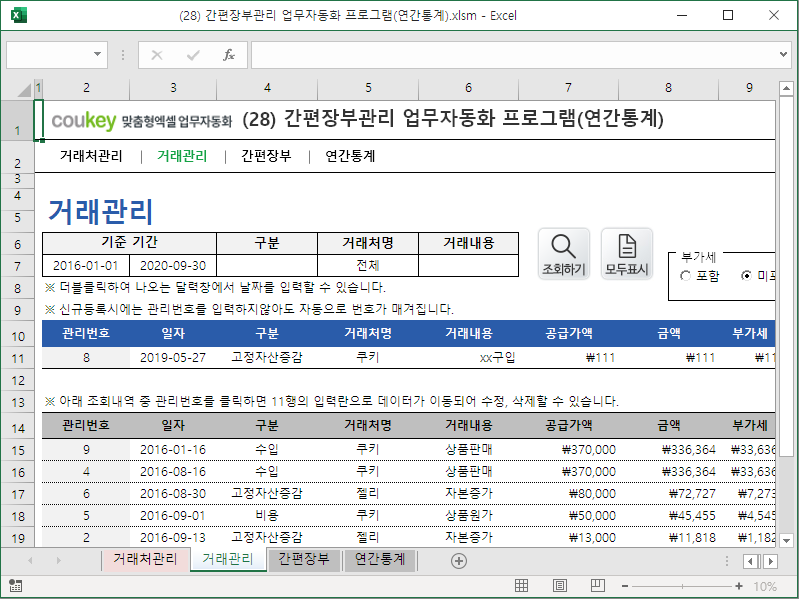Click management number 5 in row 18
The height and width of the screenshot is (599, 799).
pyautogui.click(x=86, y=515)
